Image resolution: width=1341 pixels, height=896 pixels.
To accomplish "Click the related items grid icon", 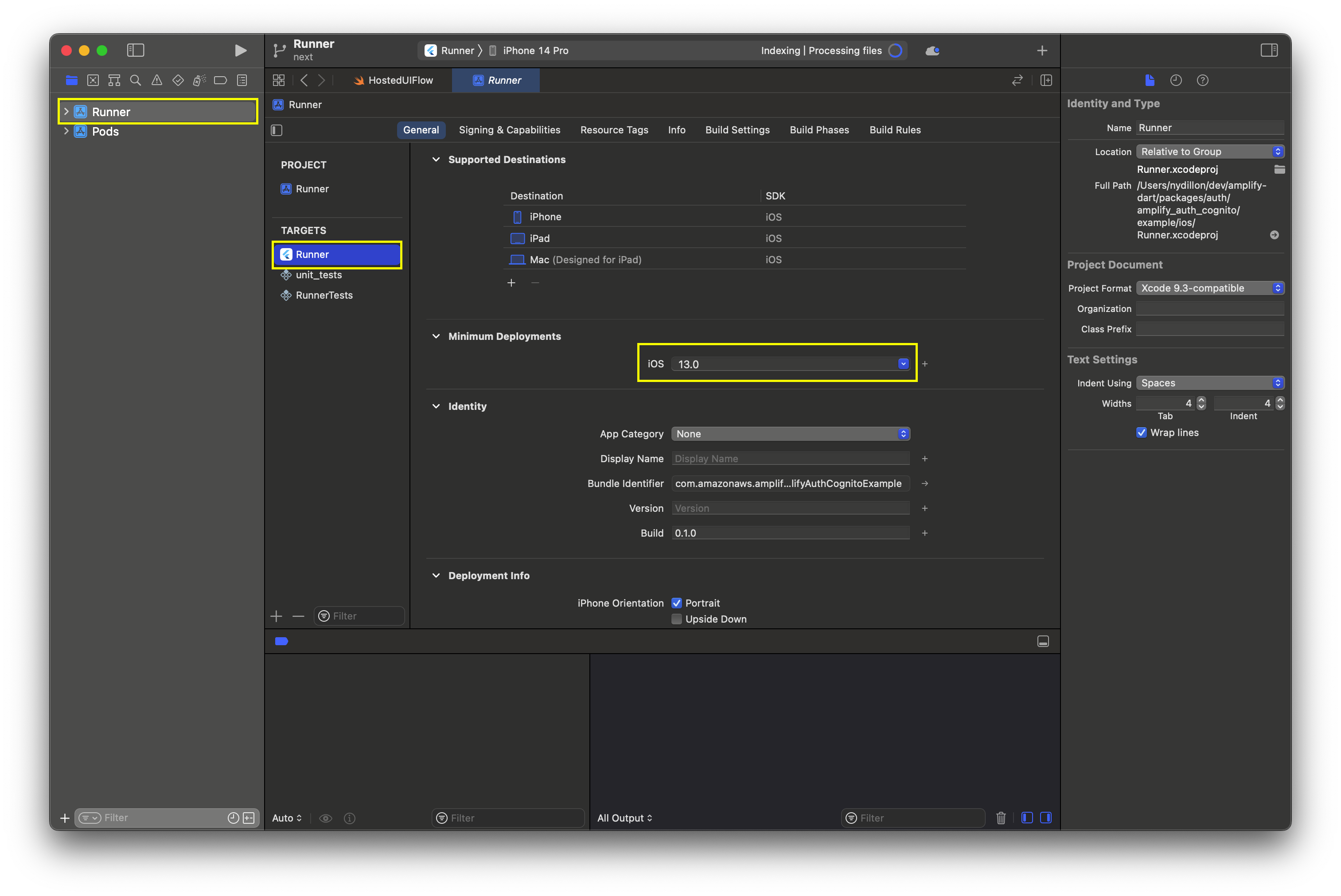I will [x=279, y=81].
